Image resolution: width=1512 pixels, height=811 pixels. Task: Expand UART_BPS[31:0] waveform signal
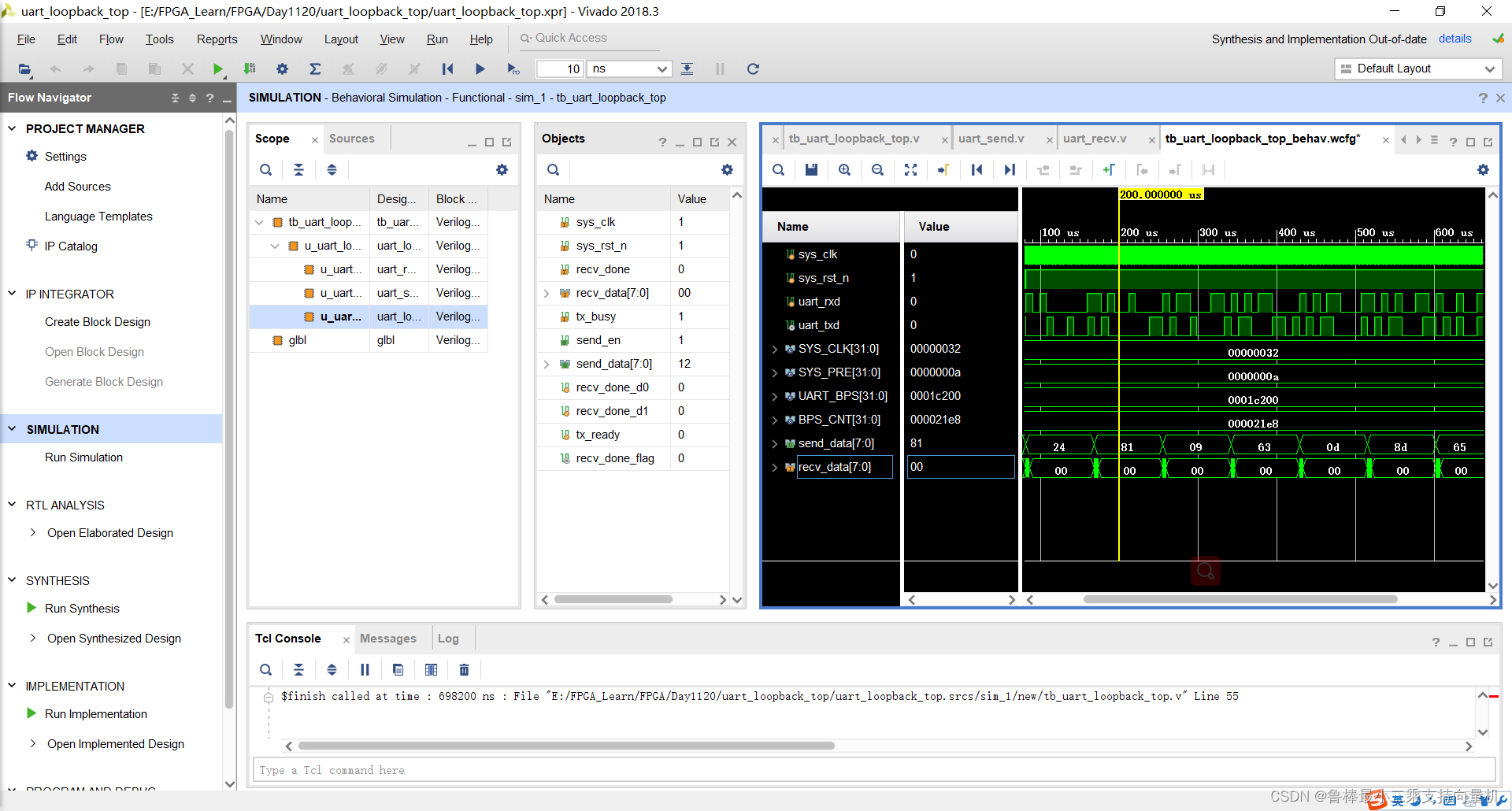tap(775, 397)
